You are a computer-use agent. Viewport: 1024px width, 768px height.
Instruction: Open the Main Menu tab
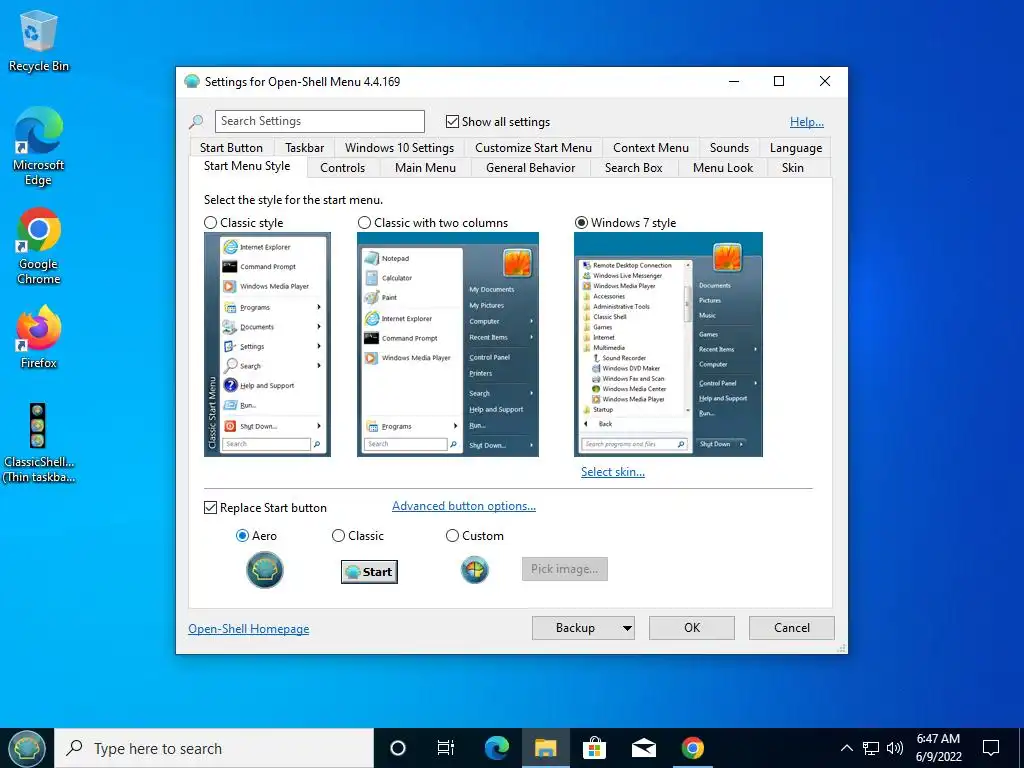click(425, 168)
